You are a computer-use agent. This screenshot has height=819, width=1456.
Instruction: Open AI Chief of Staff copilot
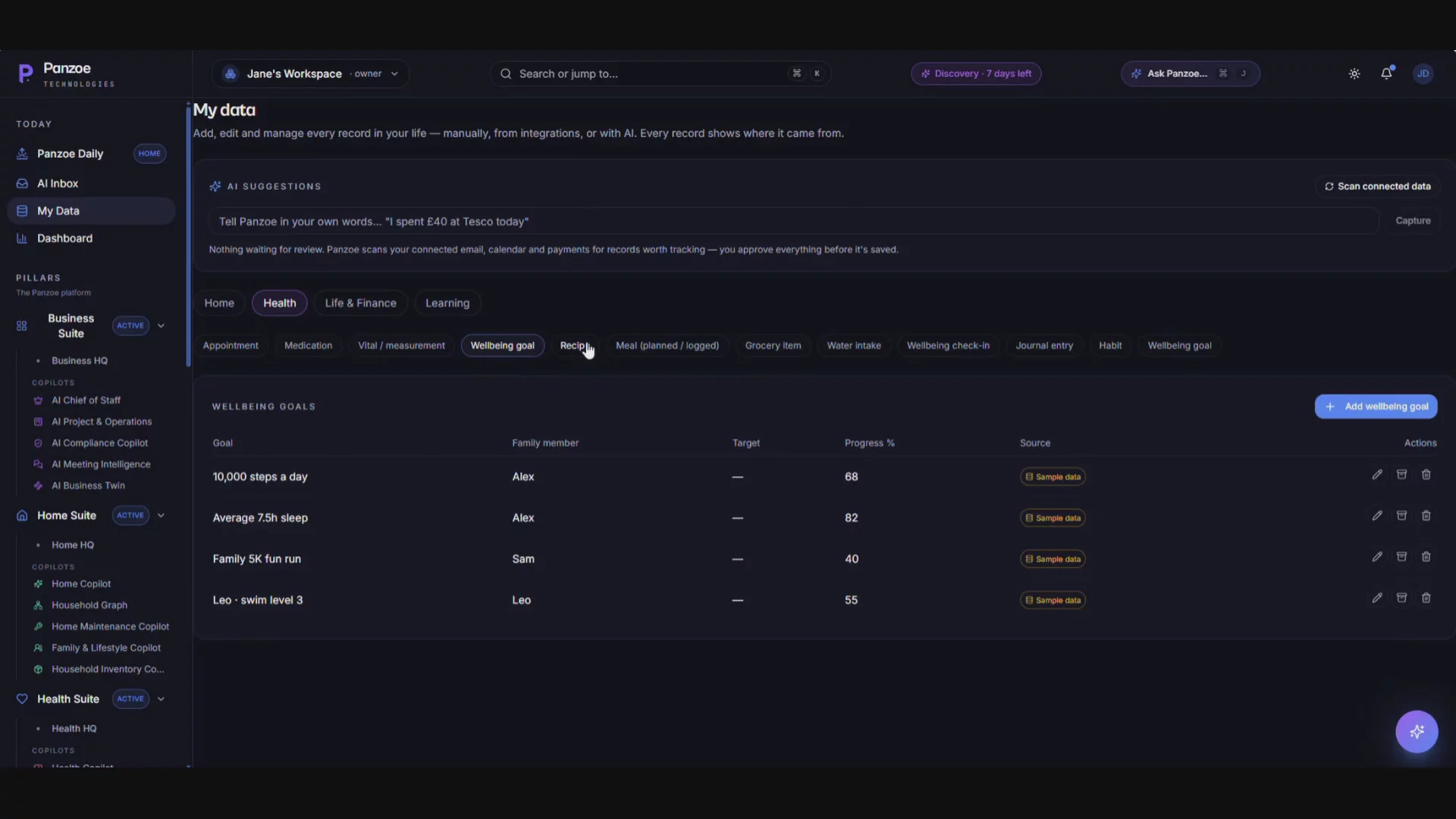click(86, 400)
